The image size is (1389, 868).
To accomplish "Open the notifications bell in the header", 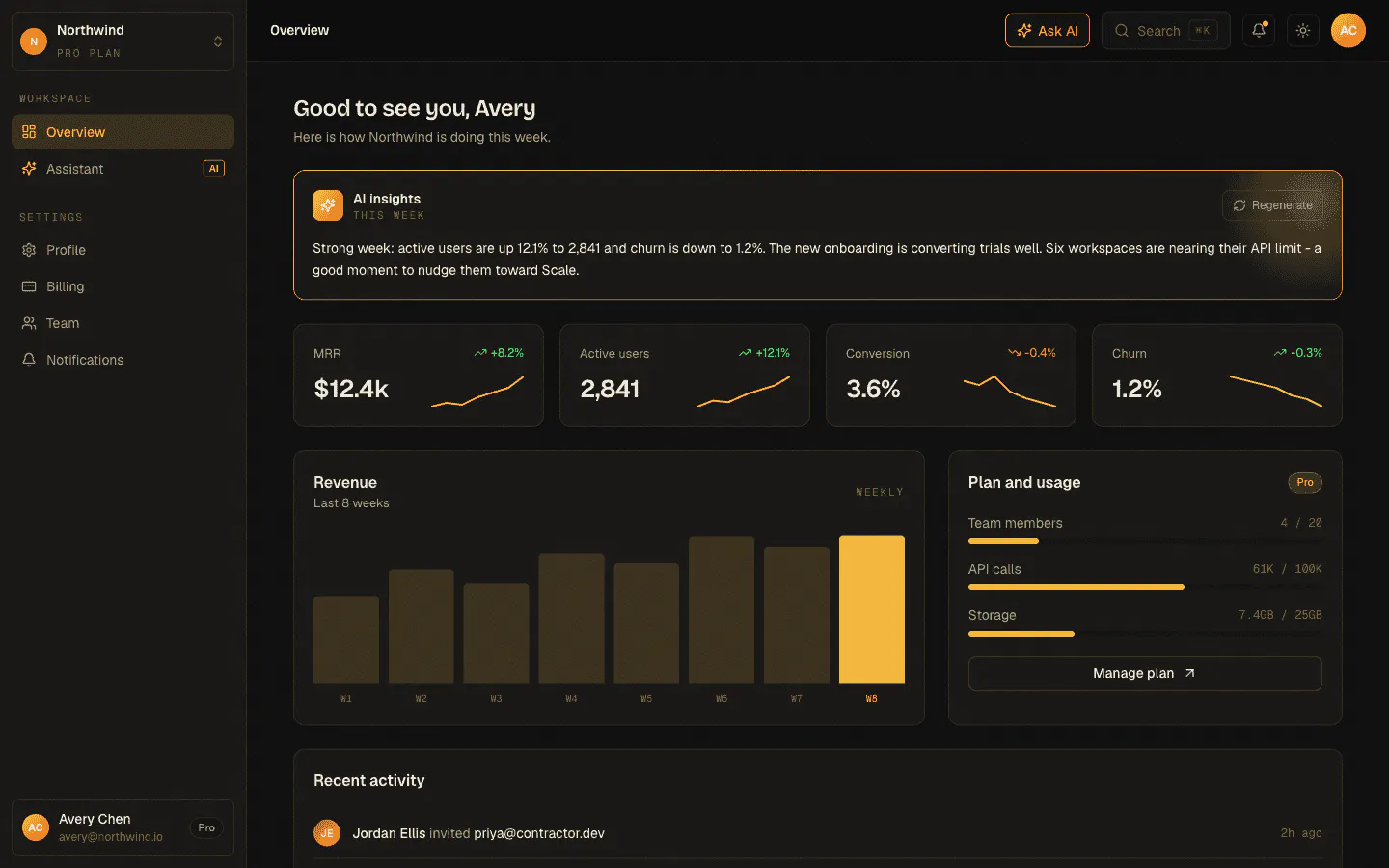I will point(1259,31).
